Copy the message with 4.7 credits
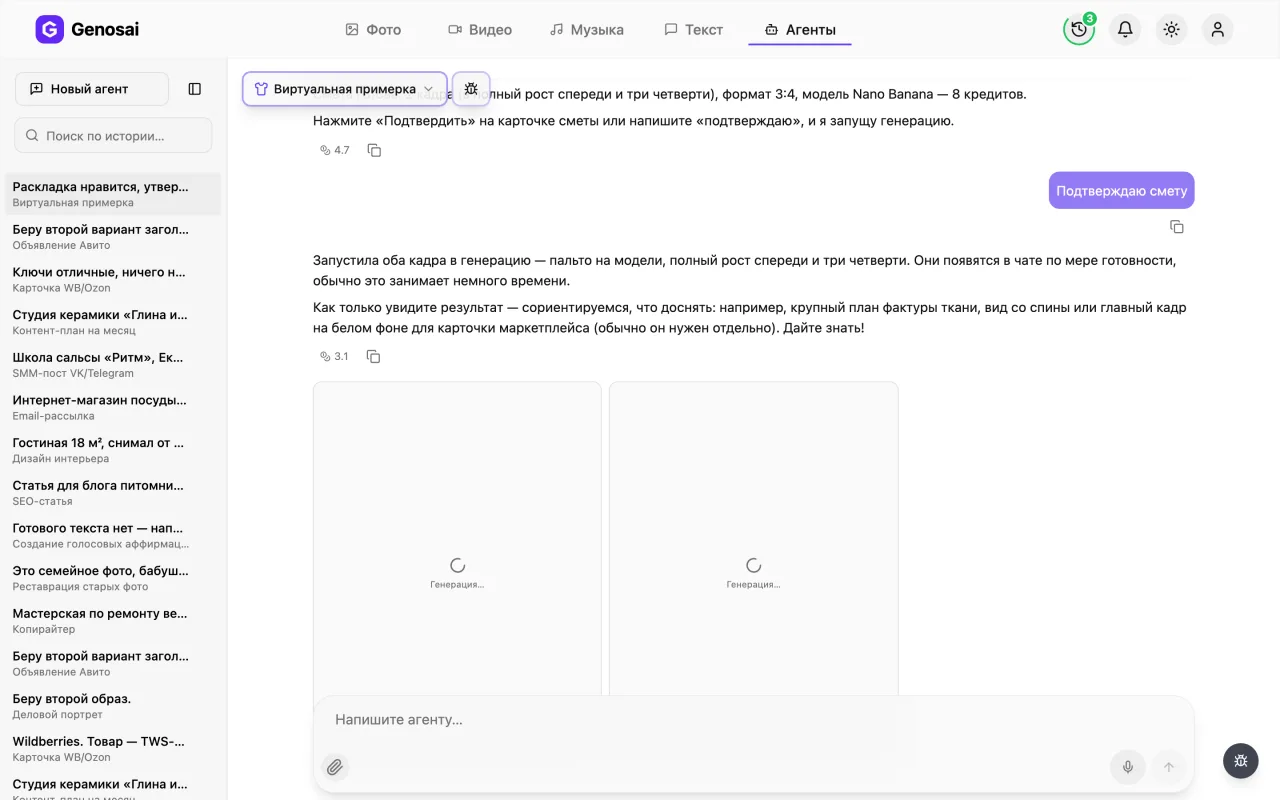This screenshot has height=800, width=1280. [x=375, y=150]
